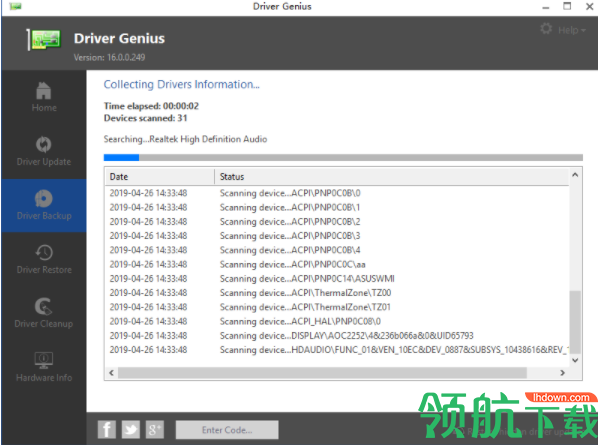
Task: Click the Collecting Drivers Information heading
Action: tap(182, 84)
